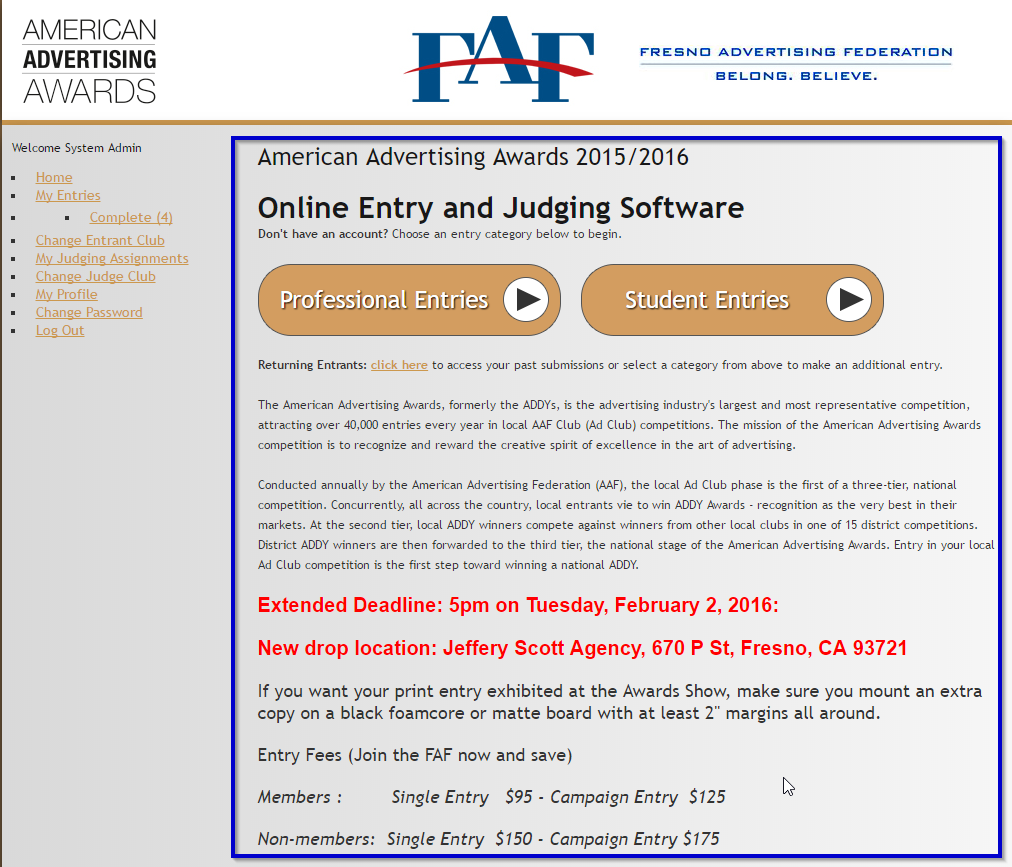Click the American Advertising Awards logo

[x=89, y=61]
